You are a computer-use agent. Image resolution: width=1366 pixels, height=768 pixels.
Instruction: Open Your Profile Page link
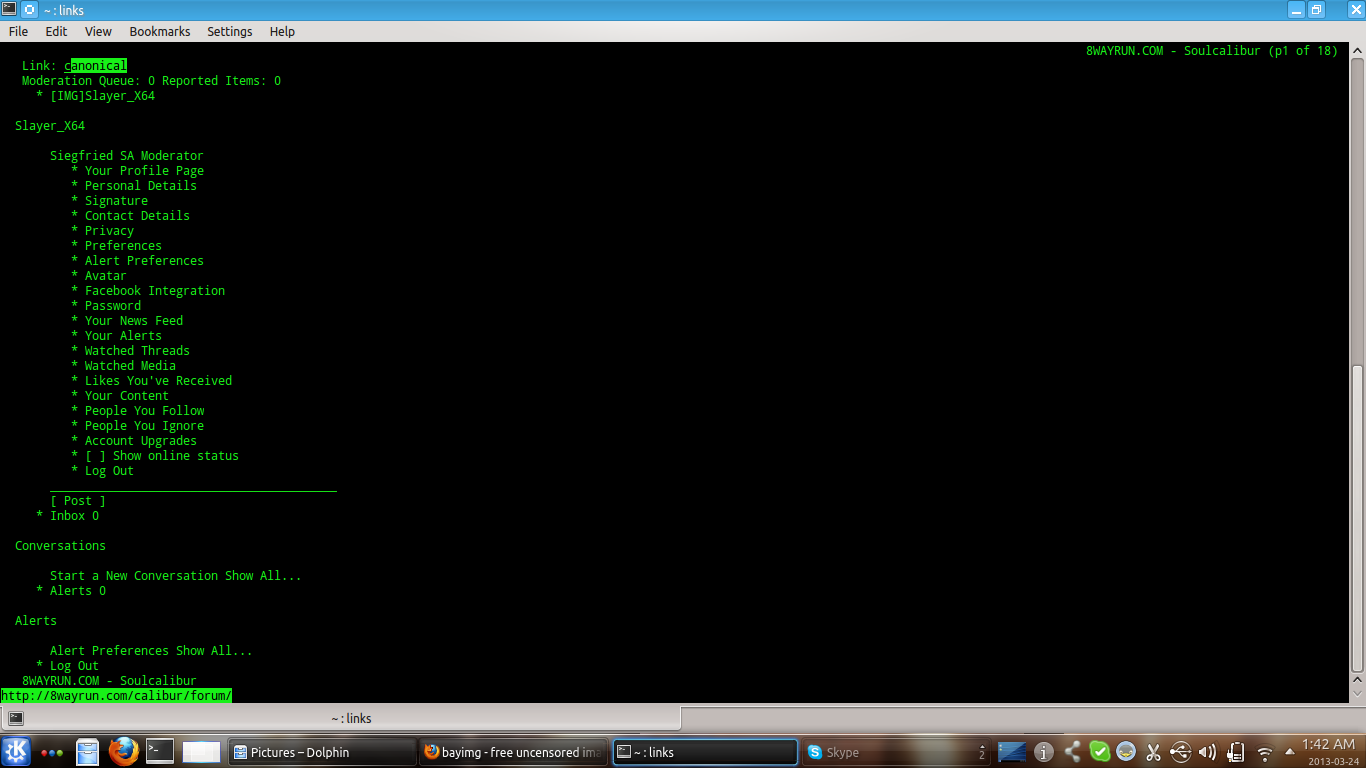coord(144,171)
